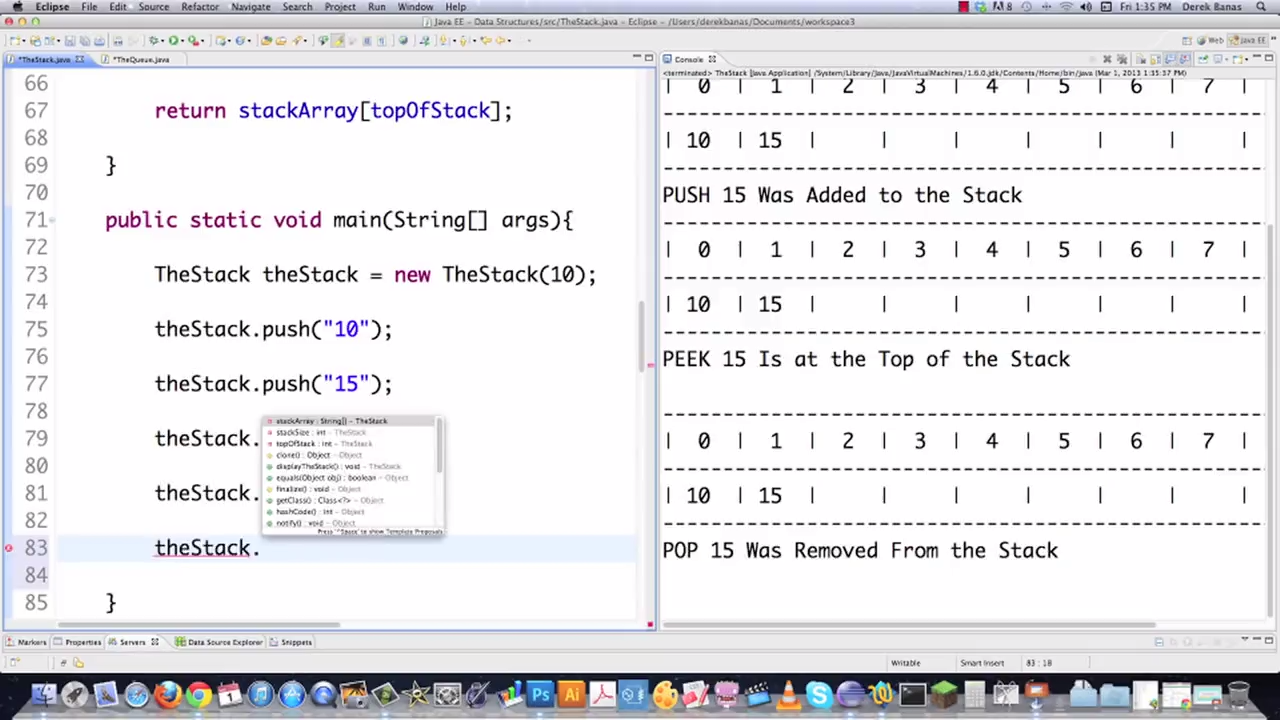Open Debug button dropdown arrow
1280x720 pixels.
pyautogui.click(x=162, y=40)
